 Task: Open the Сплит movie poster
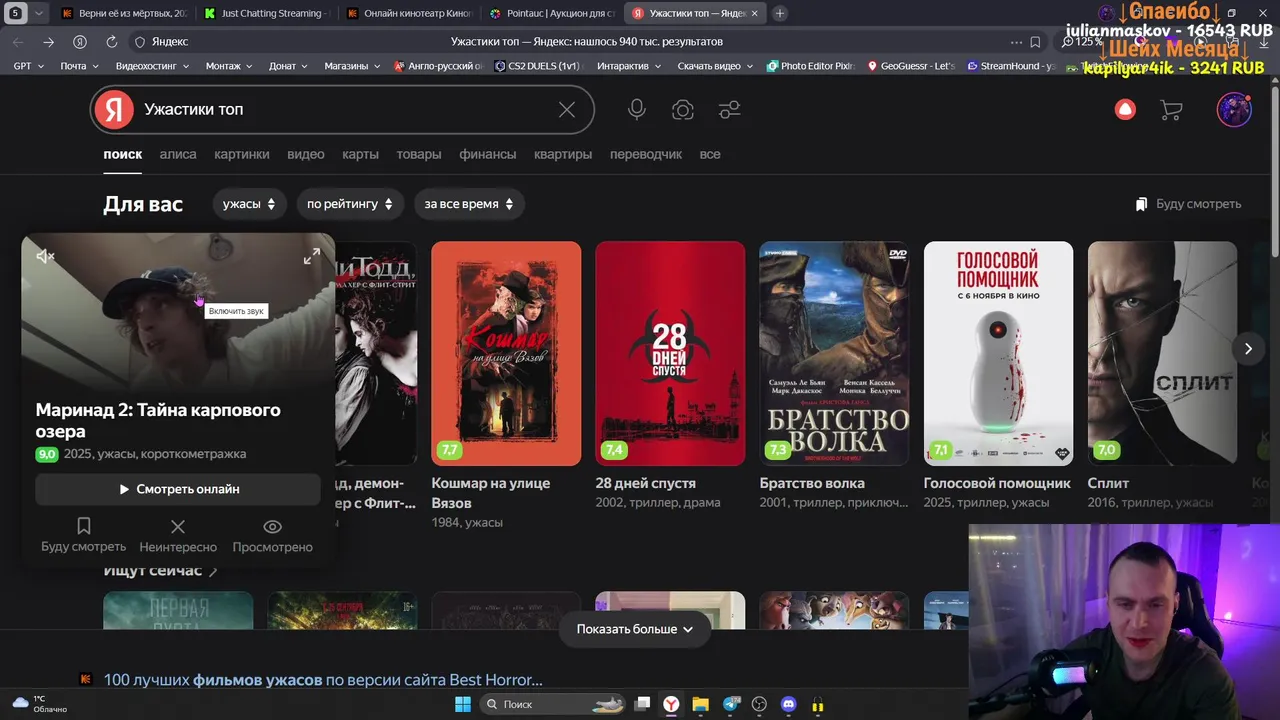(1162, 353)
